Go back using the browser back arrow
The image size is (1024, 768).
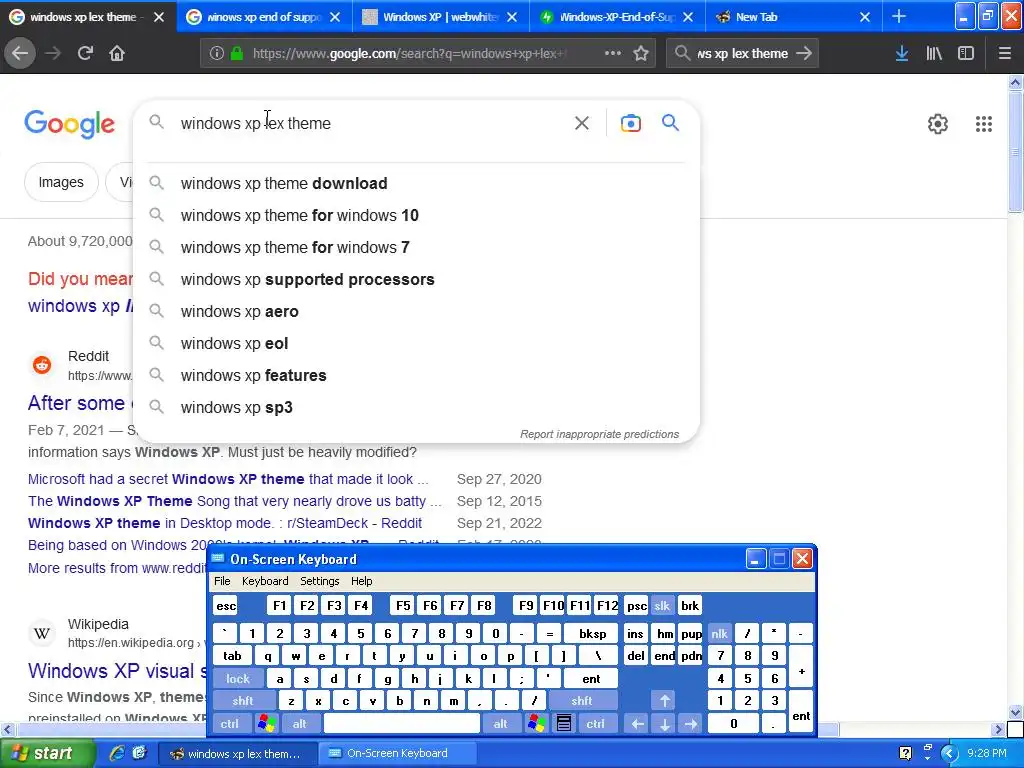[x=20, y=53]
